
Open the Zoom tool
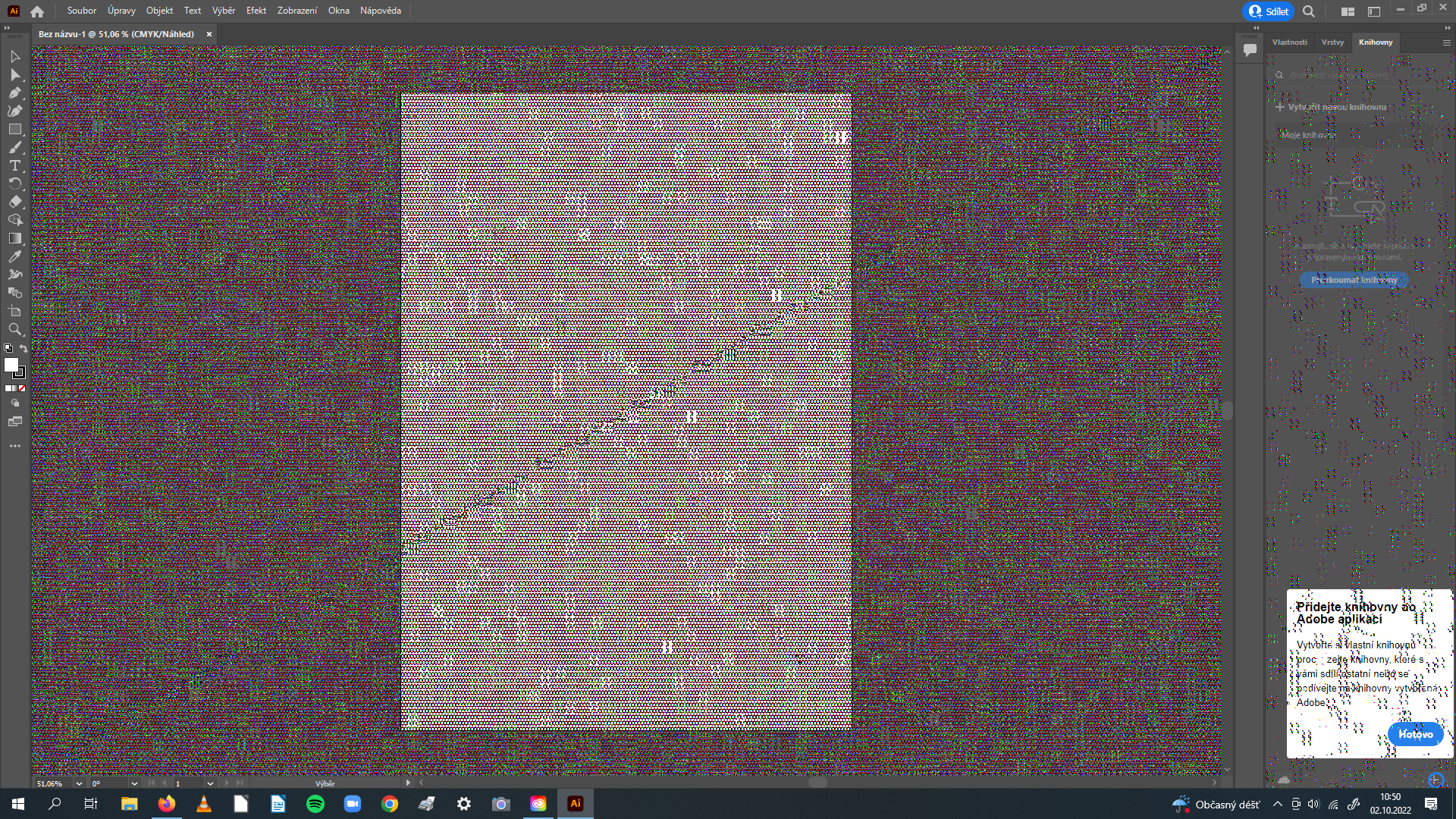click(x=15, y=330)
